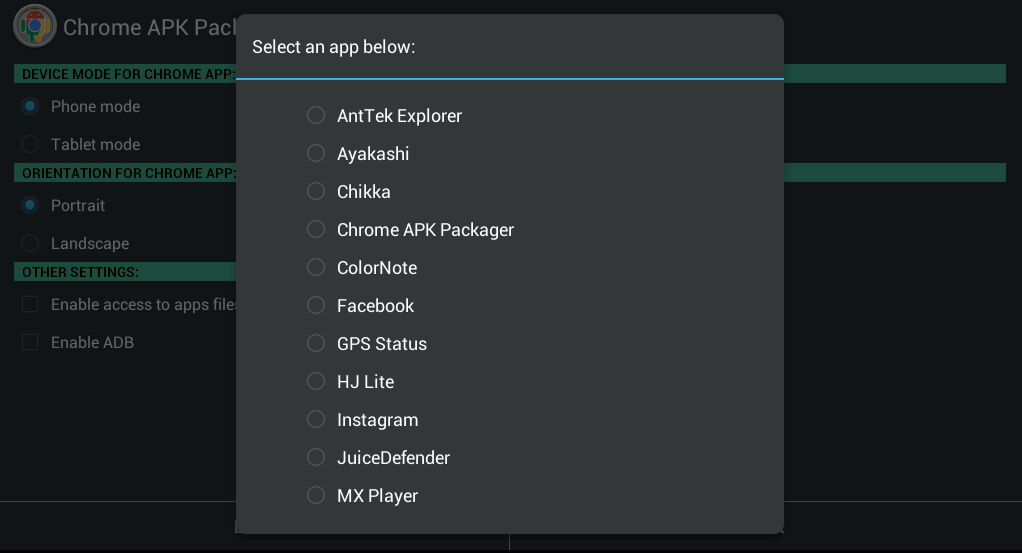This screenshot has height=553, width=1022.
Task: Tick the Enable ADB checkbox
Action: pos(30,342)
